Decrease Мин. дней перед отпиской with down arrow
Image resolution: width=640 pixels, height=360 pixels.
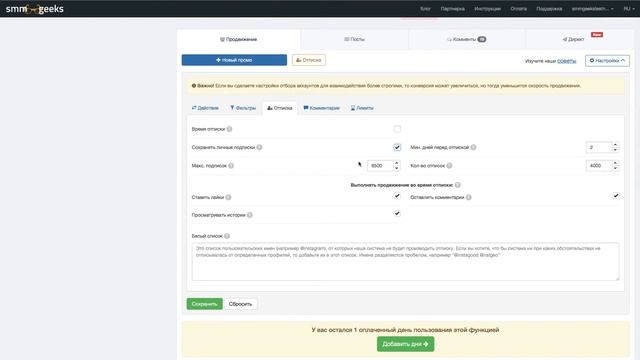615,150
